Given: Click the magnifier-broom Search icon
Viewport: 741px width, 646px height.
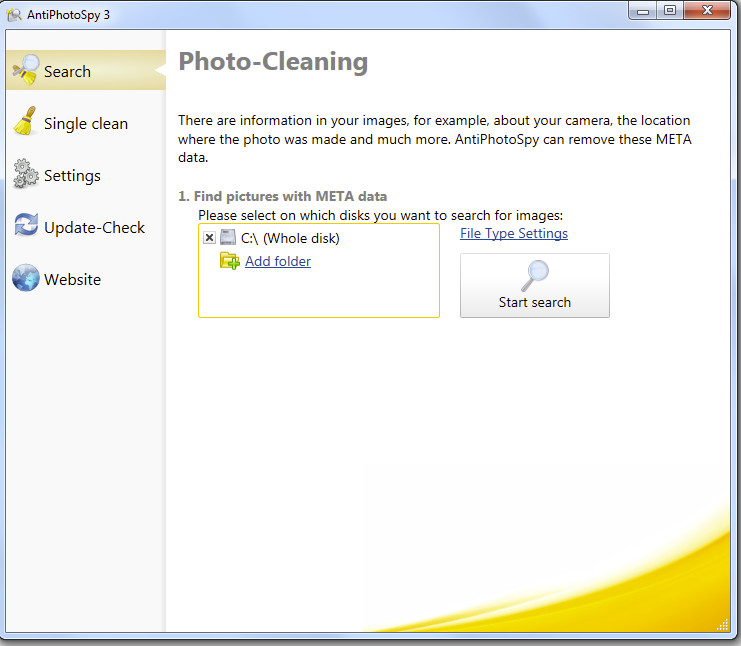Looking at the screenshot, I should click(x=26, y=70).
